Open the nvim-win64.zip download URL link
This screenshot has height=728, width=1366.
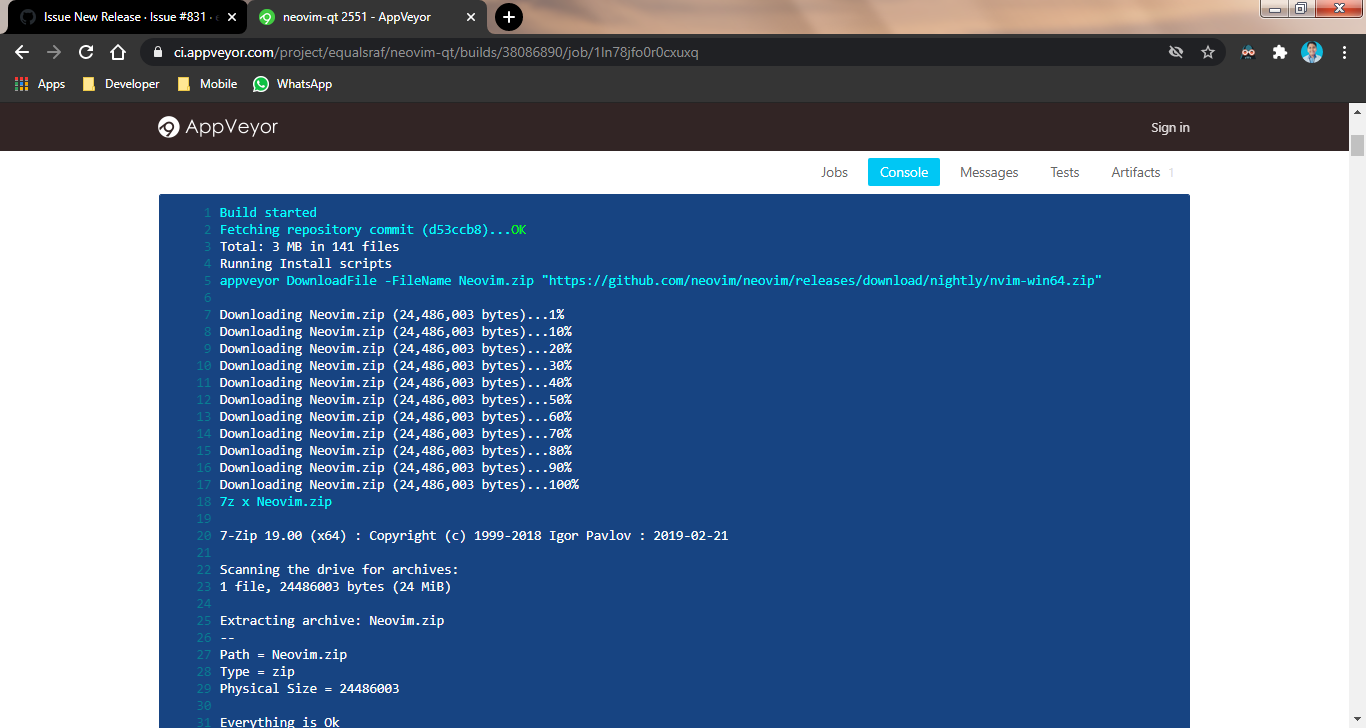pyautogui.click(x=820, y=280)
